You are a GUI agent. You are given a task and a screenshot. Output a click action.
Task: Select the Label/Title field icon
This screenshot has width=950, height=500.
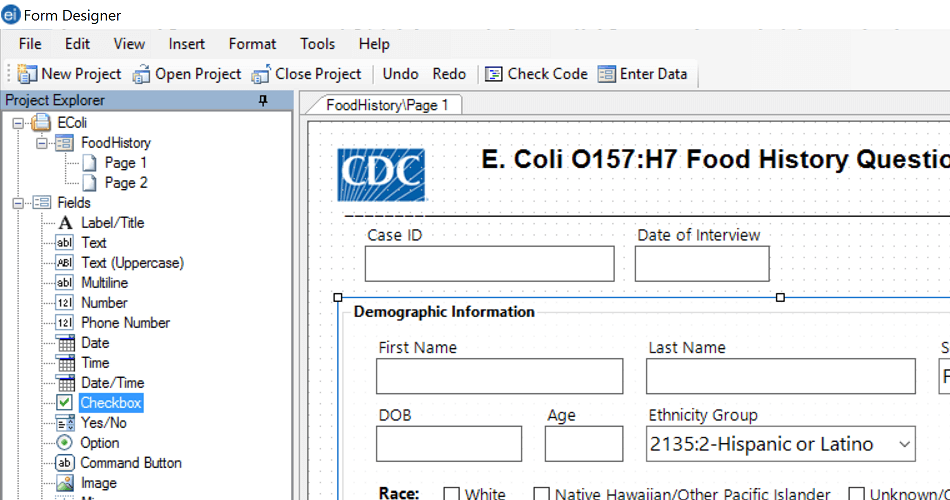[x=65, y=223]
